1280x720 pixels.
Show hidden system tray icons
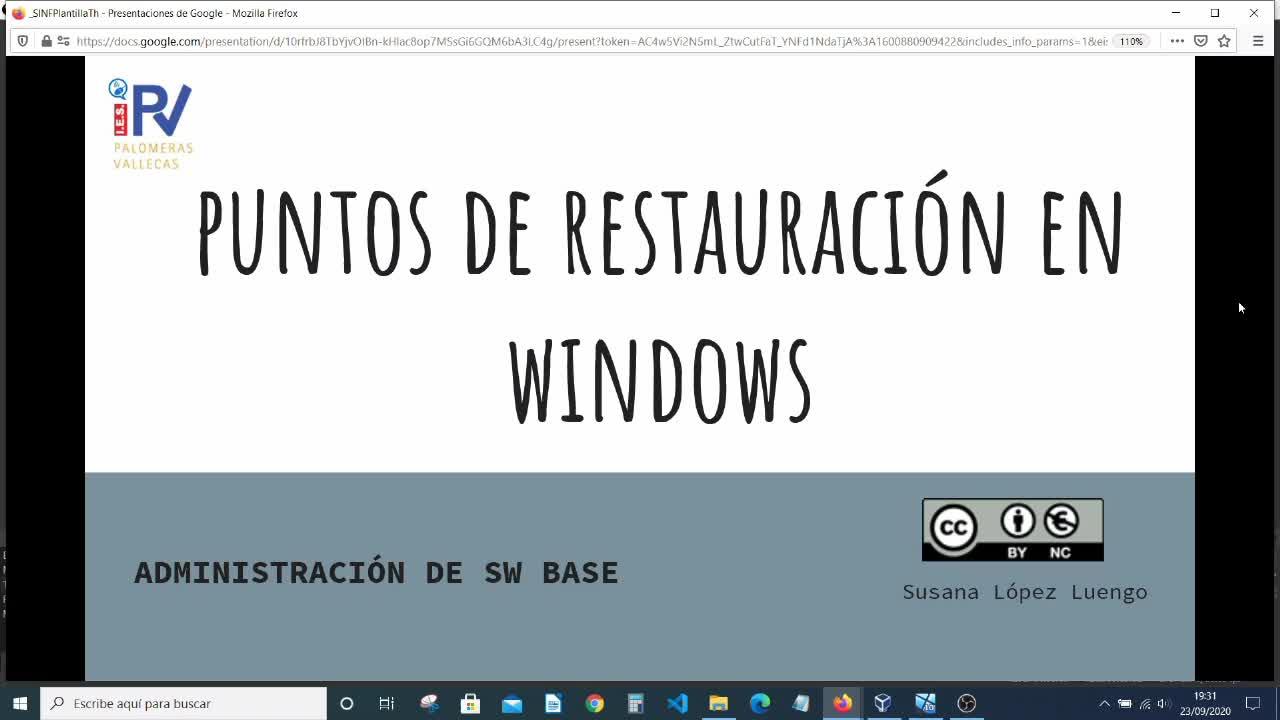tap(1104, 703)
